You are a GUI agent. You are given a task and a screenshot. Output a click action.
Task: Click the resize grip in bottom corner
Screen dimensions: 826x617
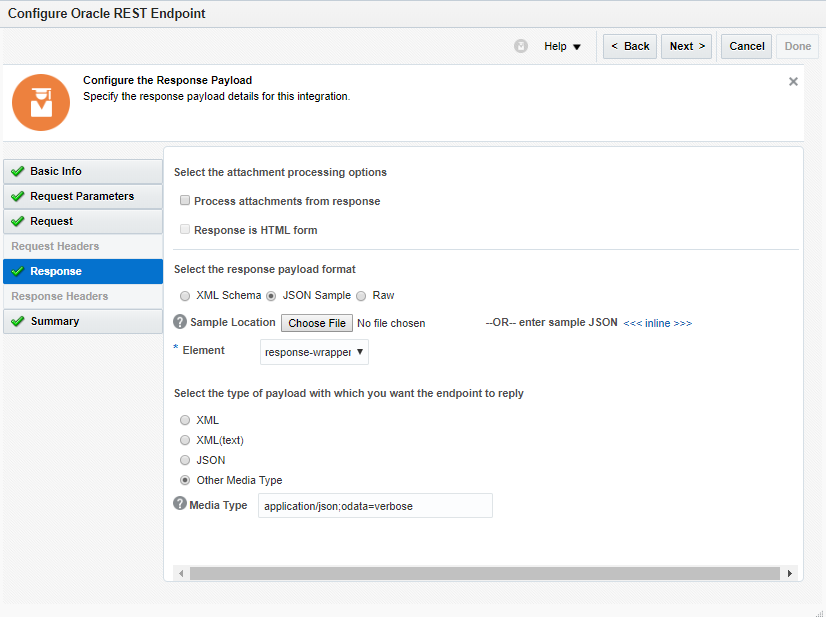pos(818,610)
